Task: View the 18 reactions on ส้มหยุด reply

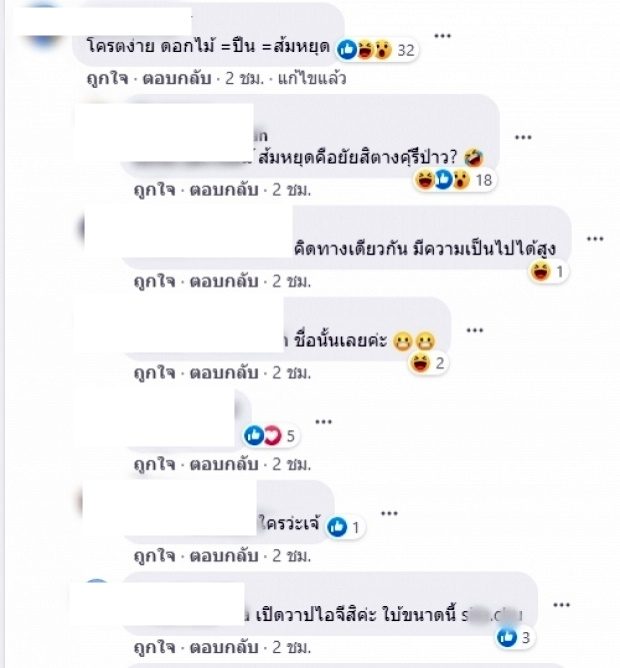Action: pyautogui.click(x=455, y=180)
